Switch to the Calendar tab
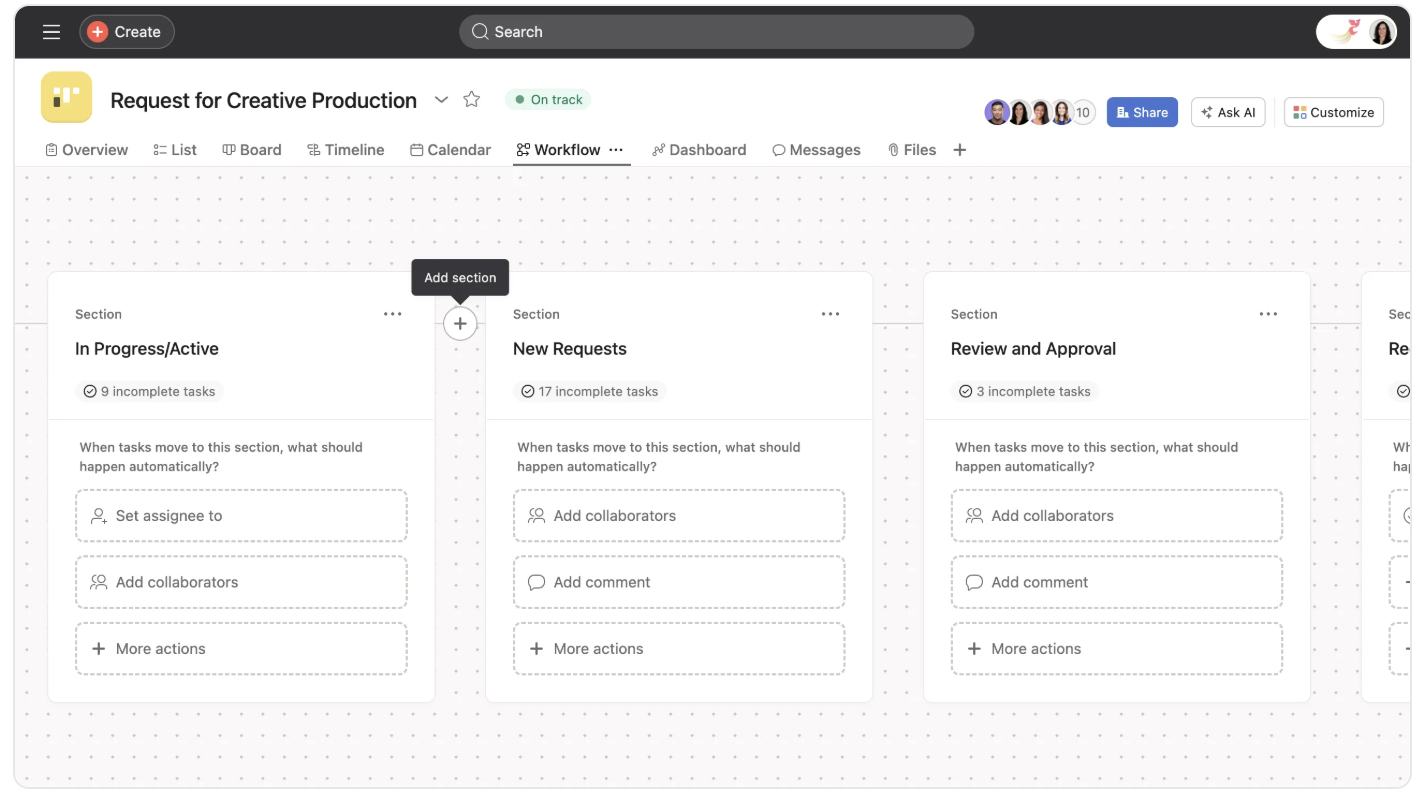Screen dimensions: 1428x806 coord(450,149)
